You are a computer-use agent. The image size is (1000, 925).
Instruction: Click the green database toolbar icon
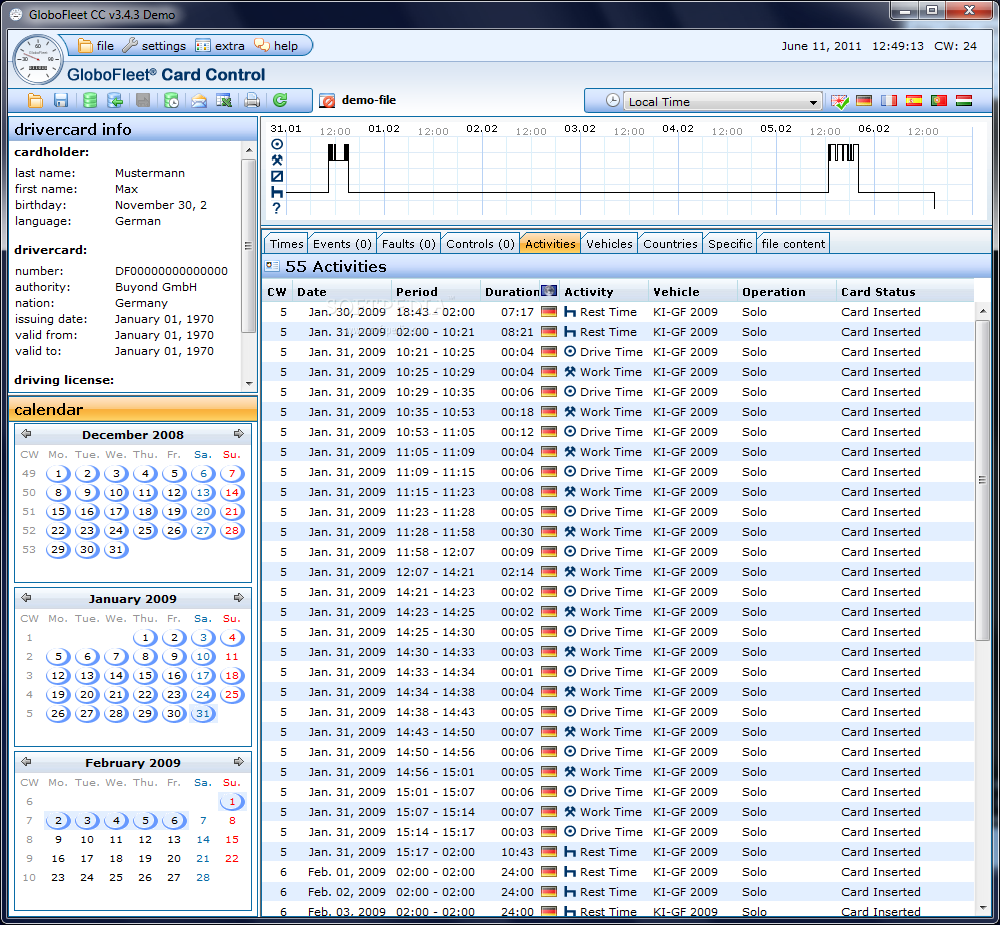click(90, 101)
